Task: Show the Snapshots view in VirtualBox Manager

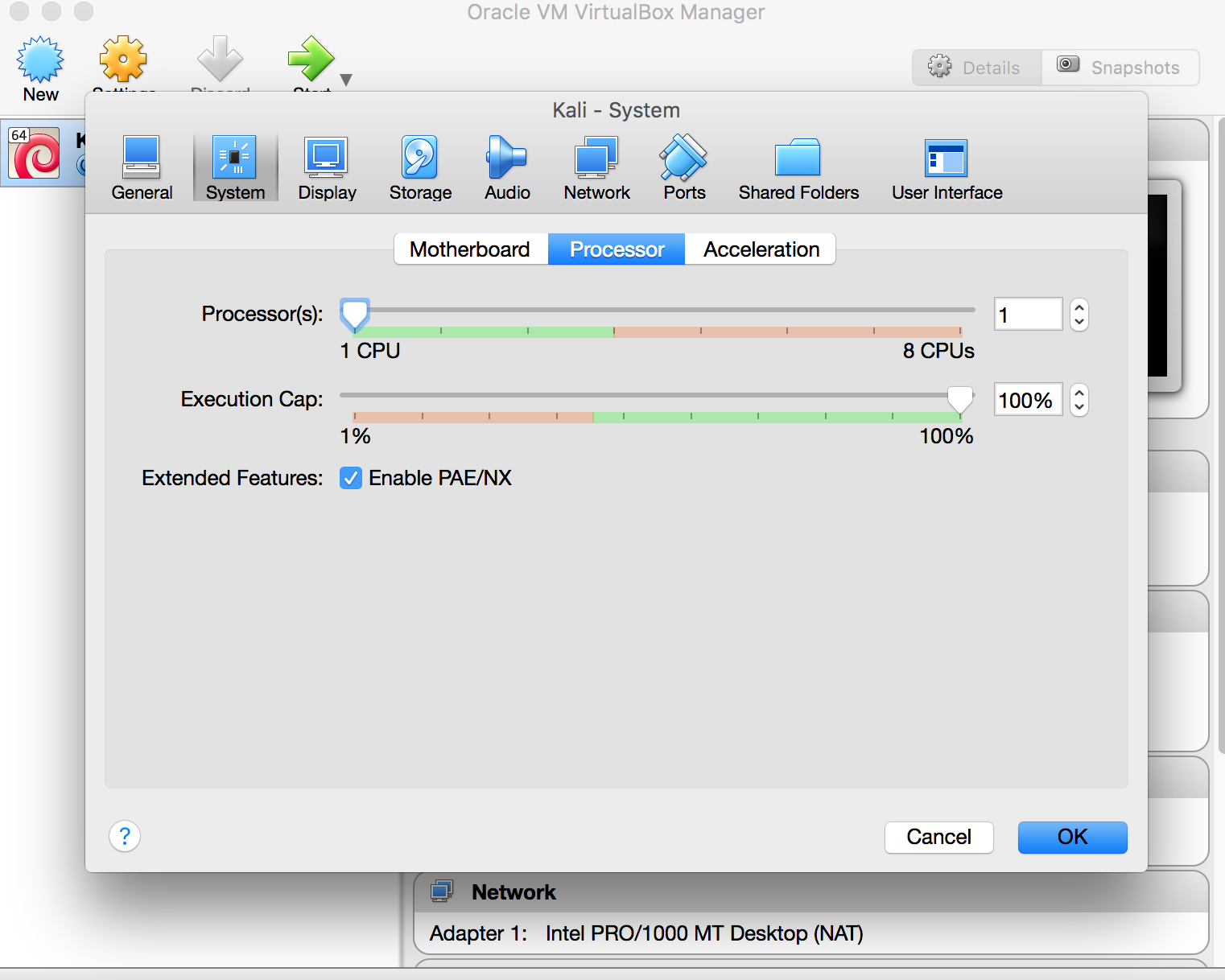Action: click(x=1120, y=68)
